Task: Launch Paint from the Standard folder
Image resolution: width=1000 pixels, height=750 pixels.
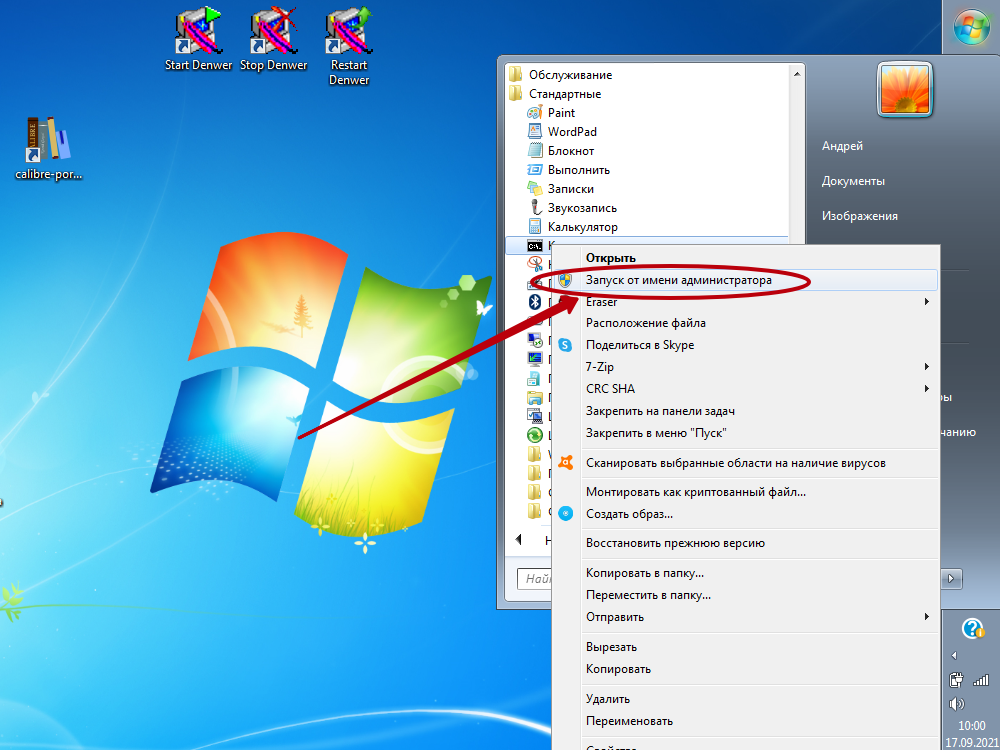Action: [x=561, y=113]
